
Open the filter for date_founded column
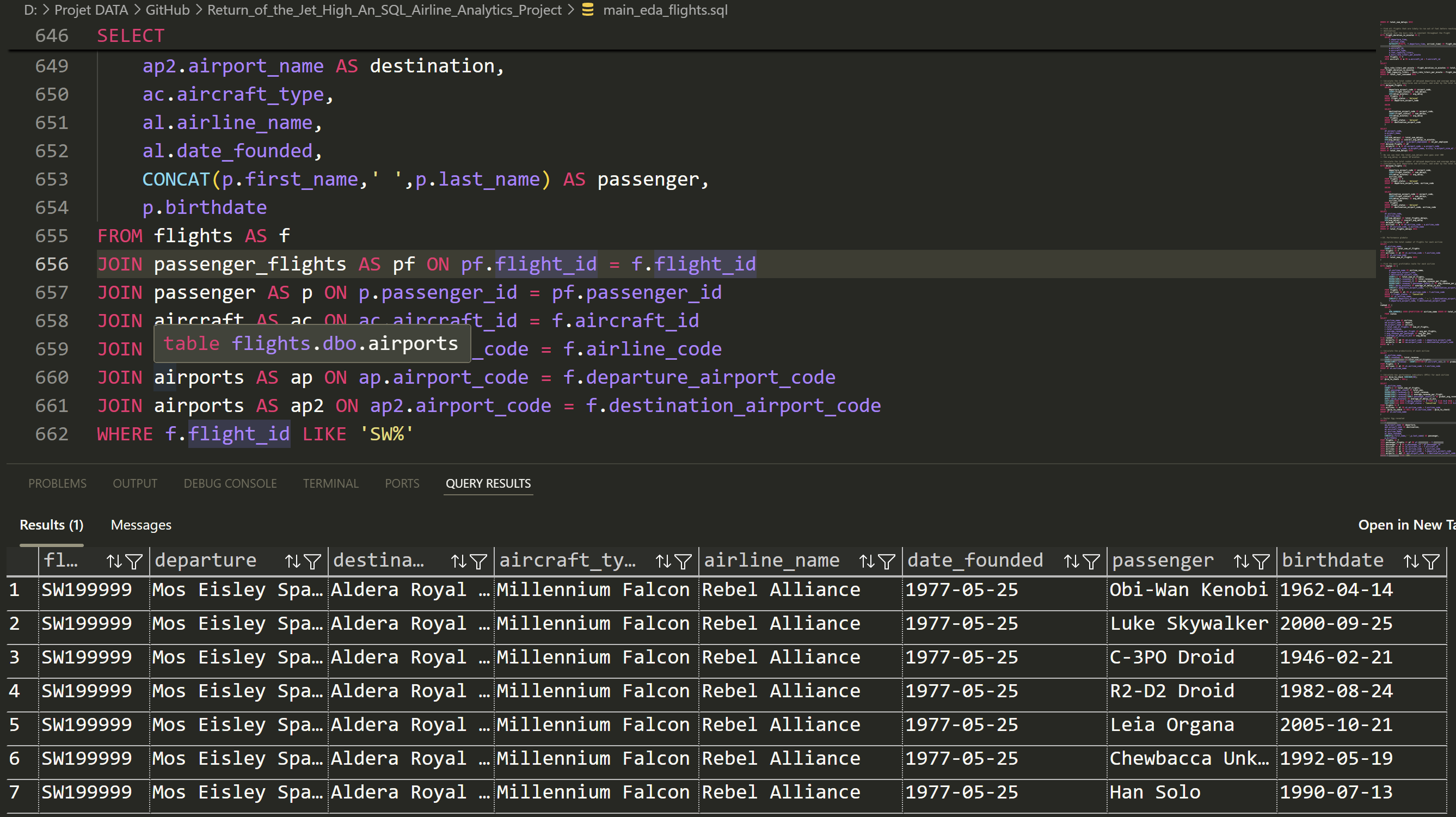1091,561
